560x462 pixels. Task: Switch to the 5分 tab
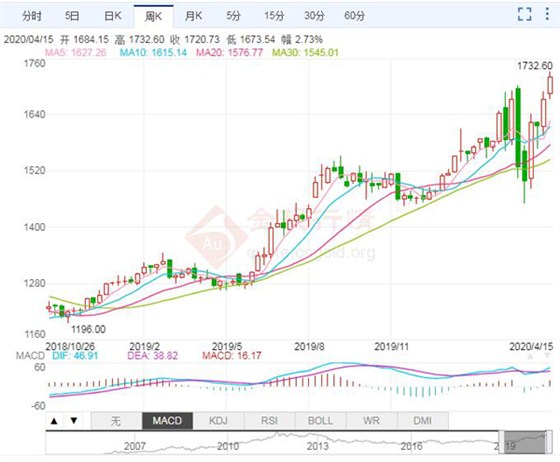(x=233, y=16)
